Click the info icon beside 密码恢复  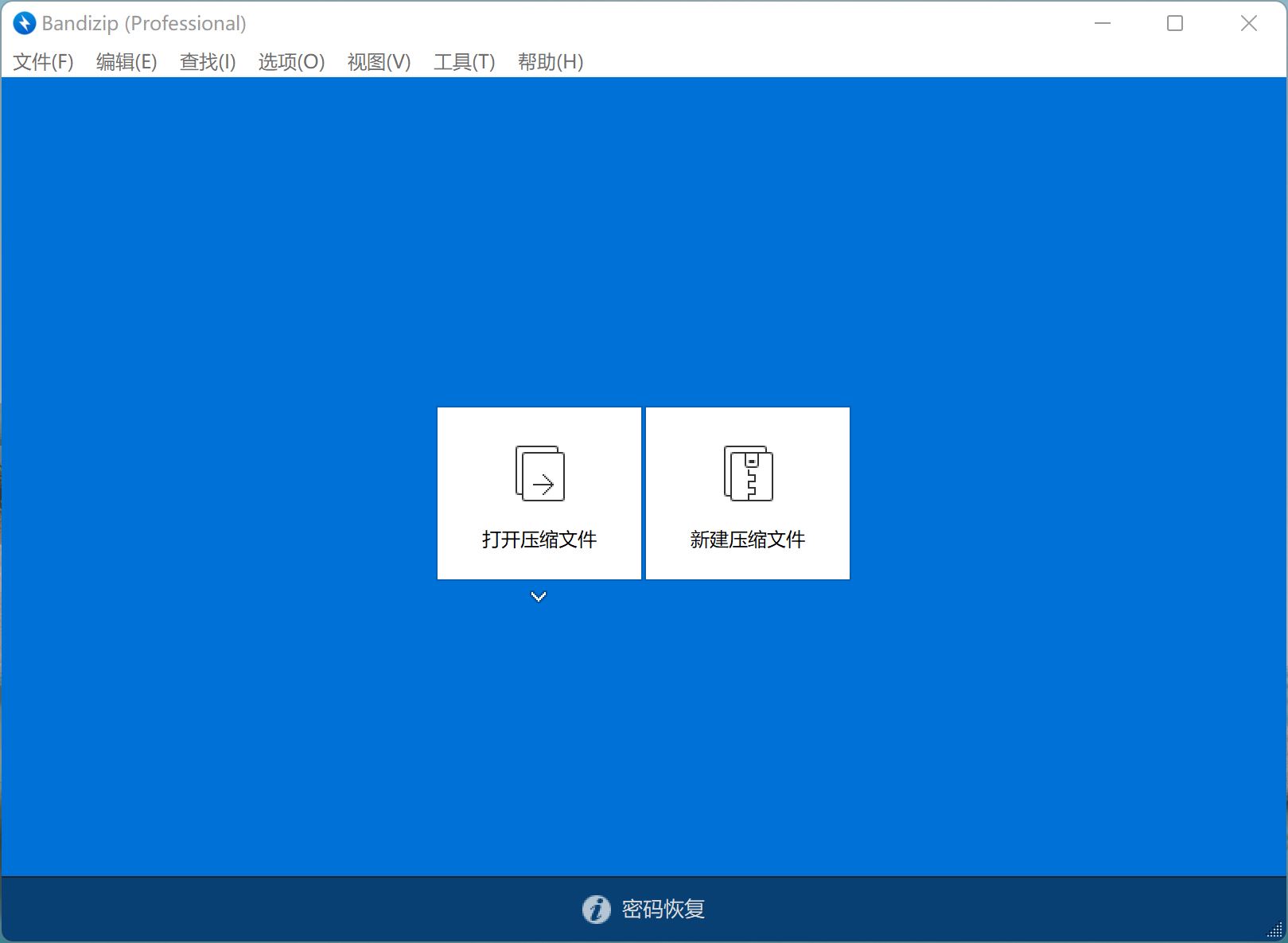click(x=595, y=910)
